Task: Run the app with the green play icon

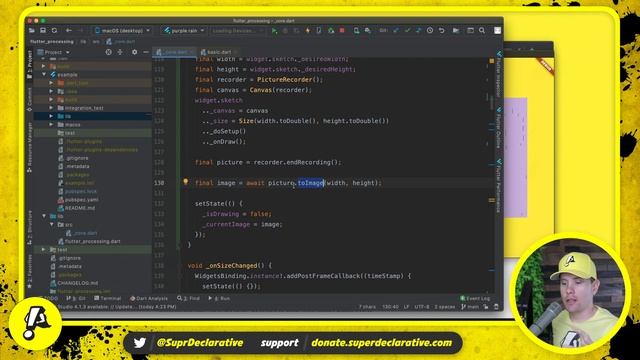Action: pos(274,31)
